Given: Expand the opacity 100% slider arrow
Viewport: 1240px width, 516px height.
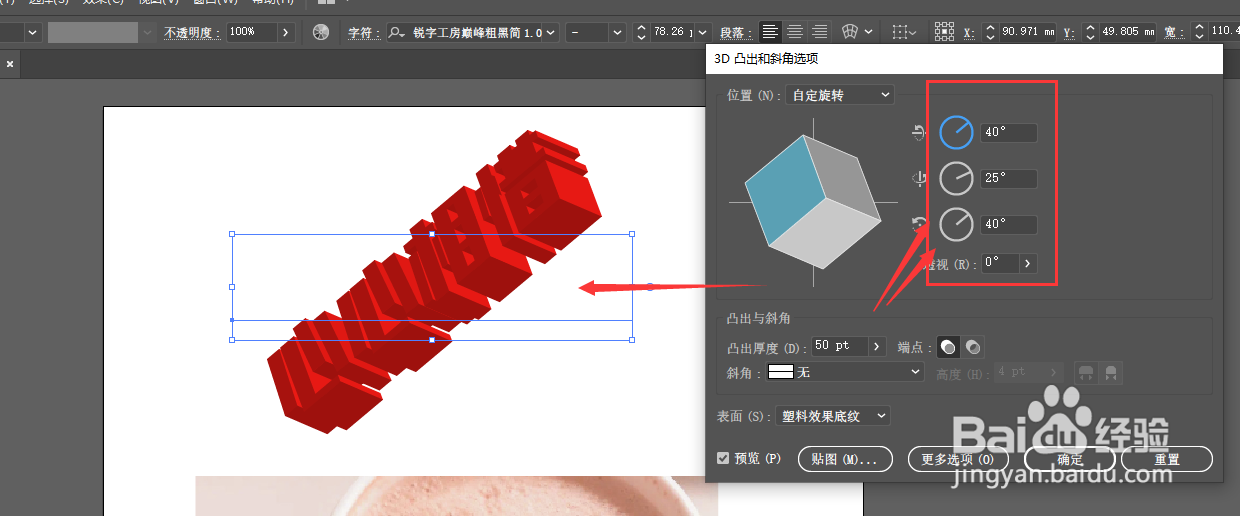Looking at the screenshot, I should point(285,32).
